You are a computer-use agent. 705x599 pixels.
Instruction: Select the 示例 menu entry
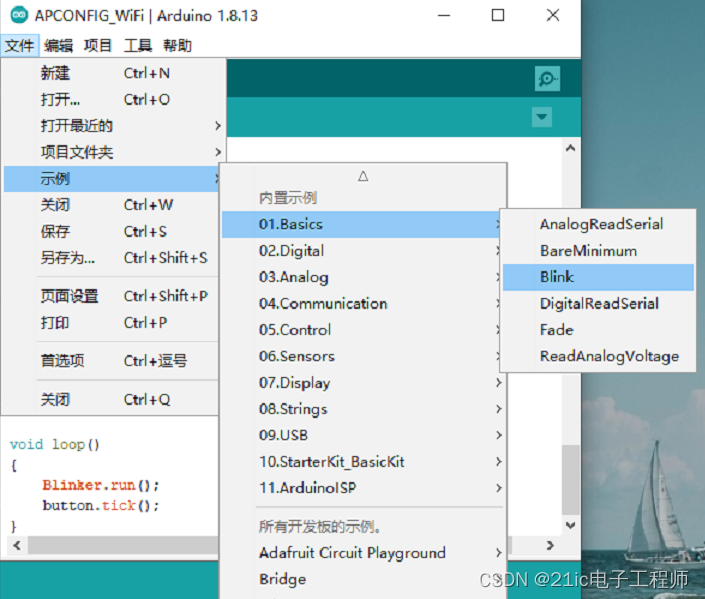(x=112, y=179)
